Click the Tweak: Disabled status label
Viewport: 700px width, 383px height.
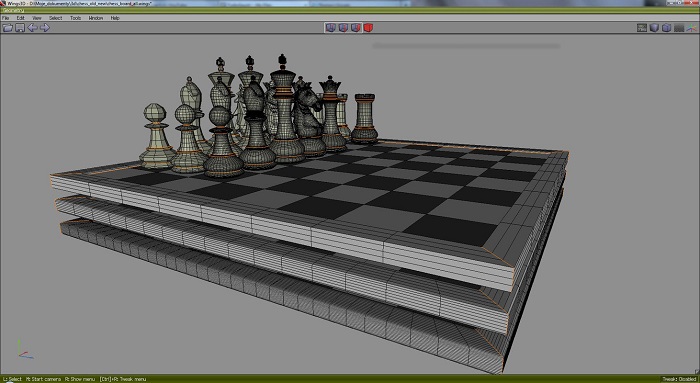pos(679,379)
